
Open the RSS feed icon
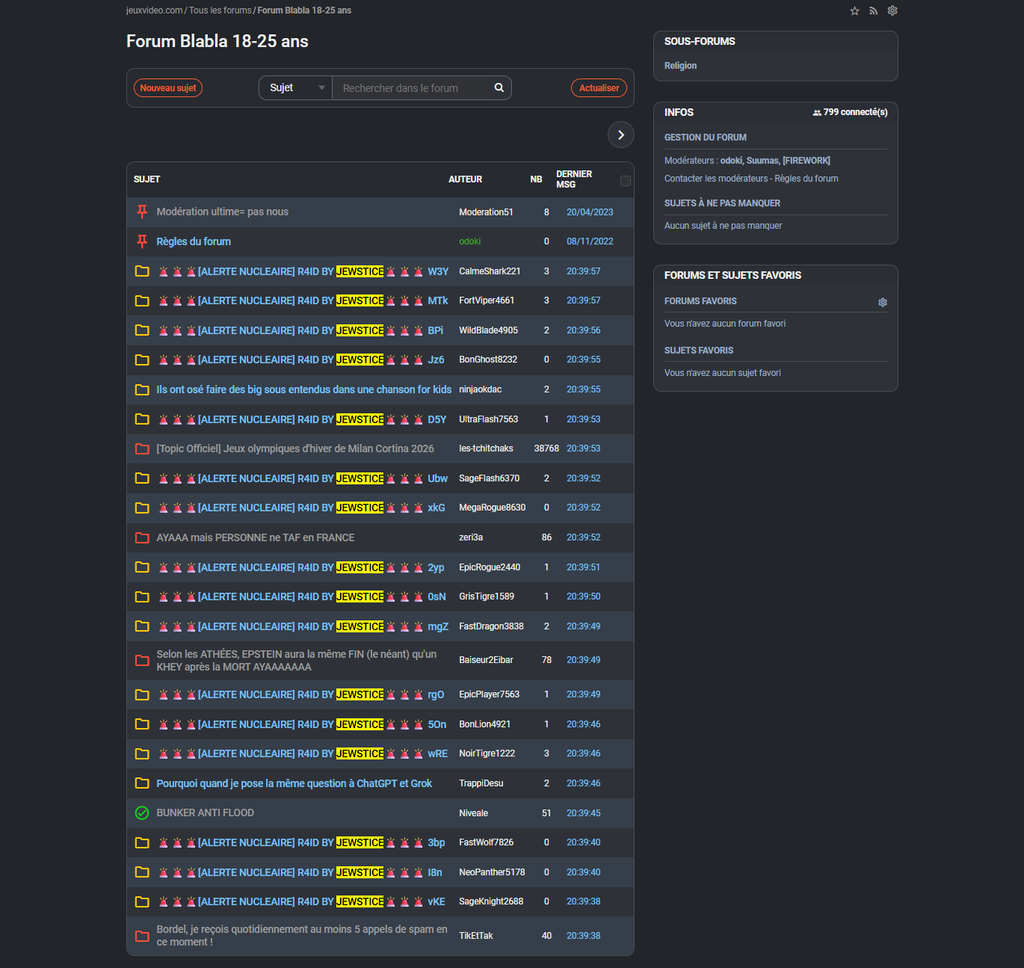point(873,11)
